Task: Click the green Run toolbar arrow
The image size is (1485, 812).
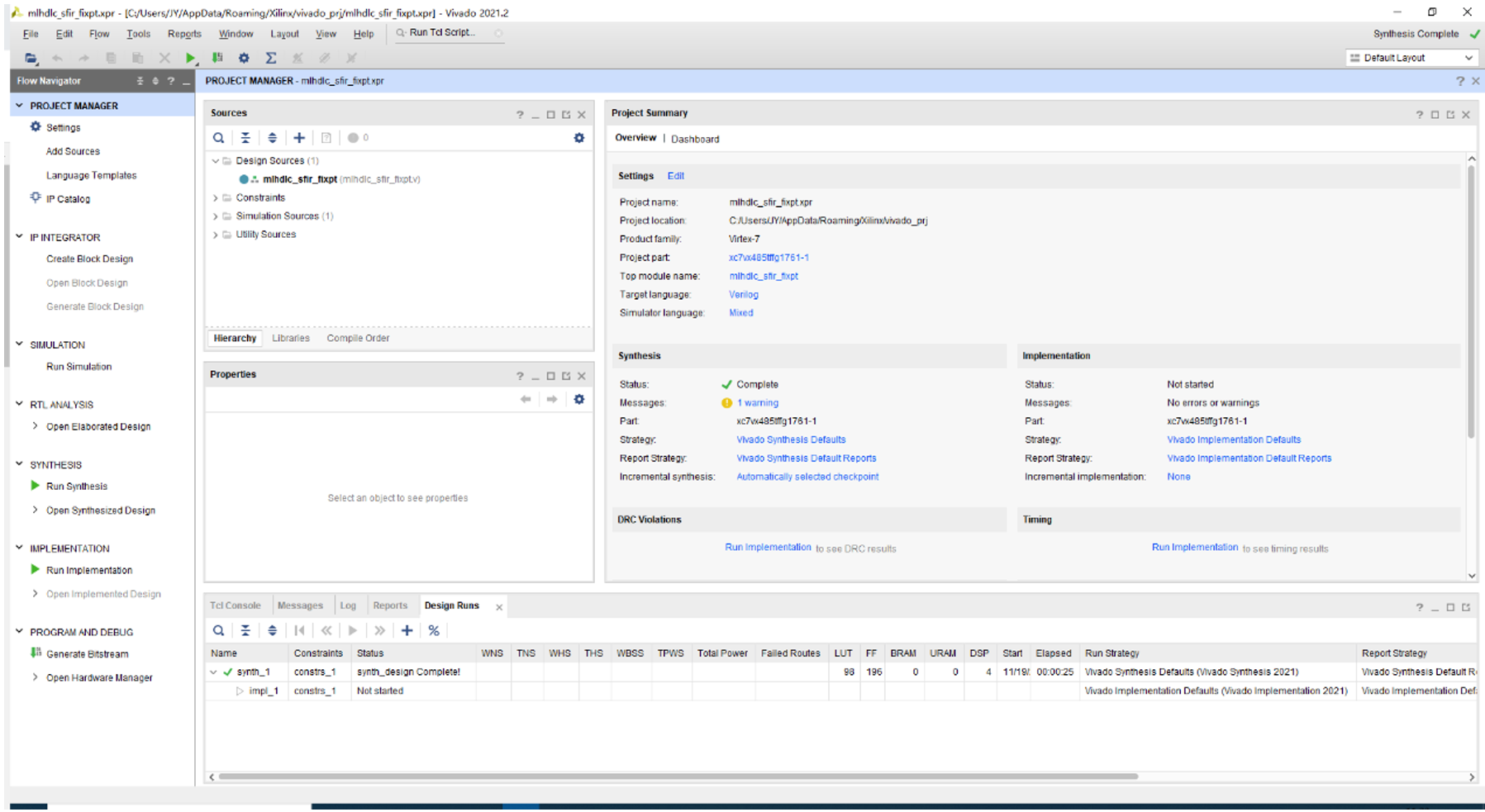Action: 191,58
